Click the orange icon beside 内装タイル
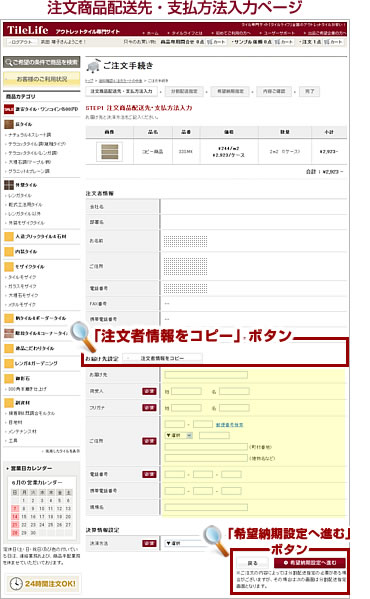 [x=9, y=251]
